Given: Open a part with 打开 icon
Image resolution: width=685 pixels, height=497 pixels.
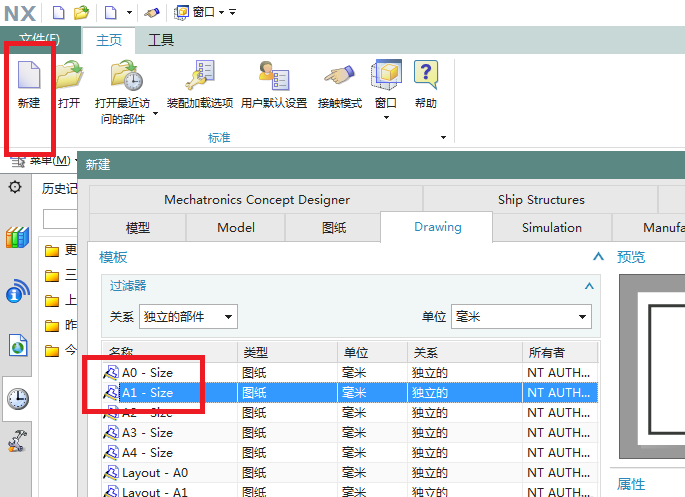Looking at the screenshot, I should (69, 75).
